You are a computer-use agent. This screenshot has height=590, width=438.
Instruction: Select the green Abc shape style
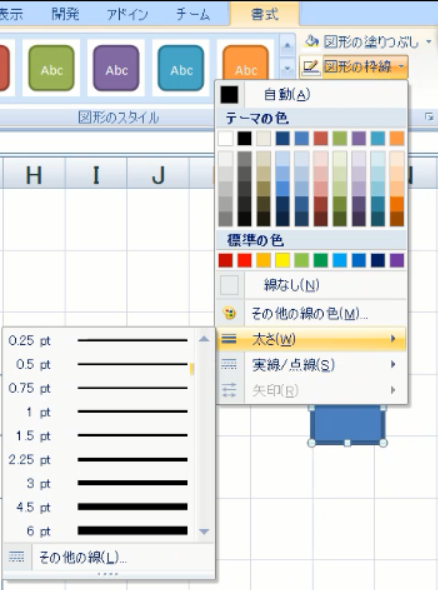(x=52, y=68)
